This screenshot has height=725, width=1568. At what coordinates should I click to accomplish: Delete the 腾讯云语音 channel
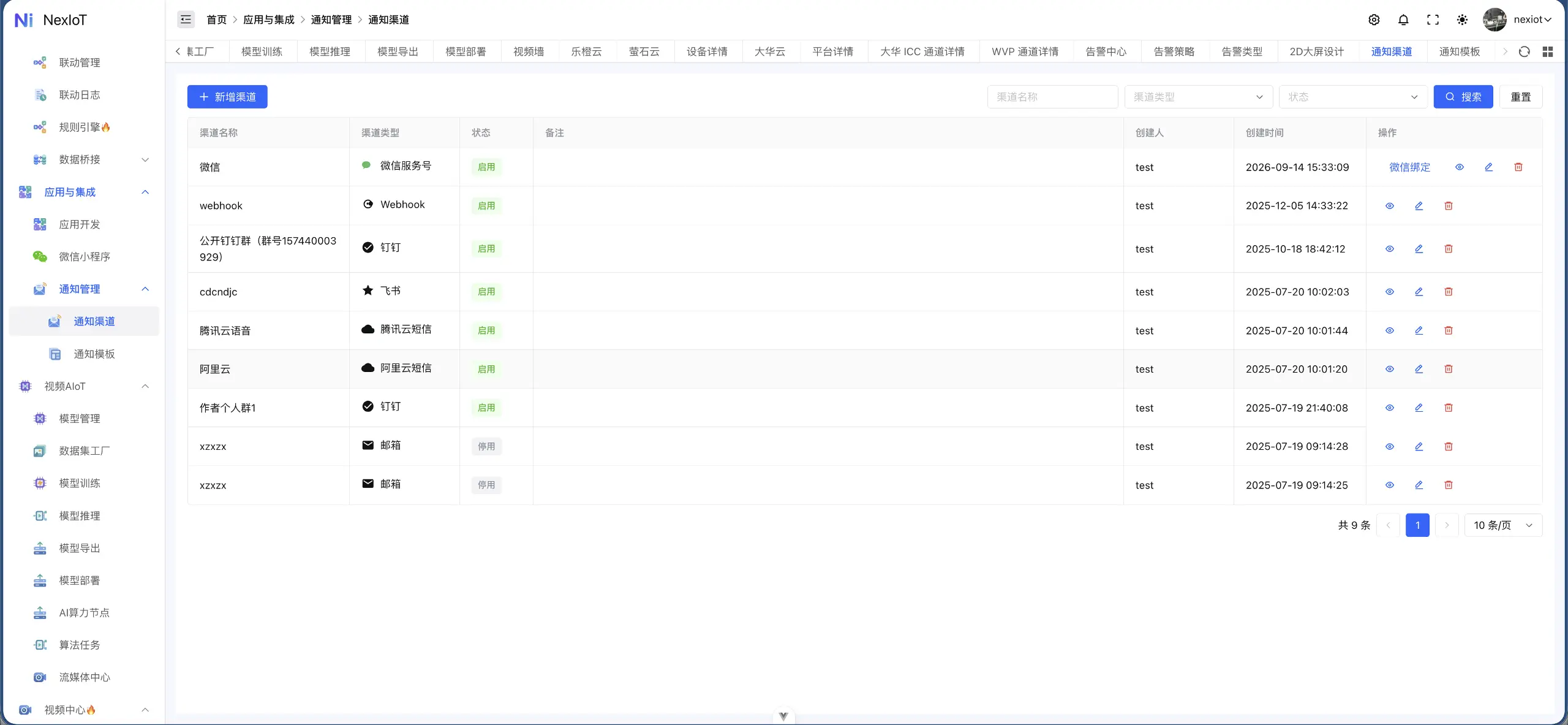point(1449,330)
